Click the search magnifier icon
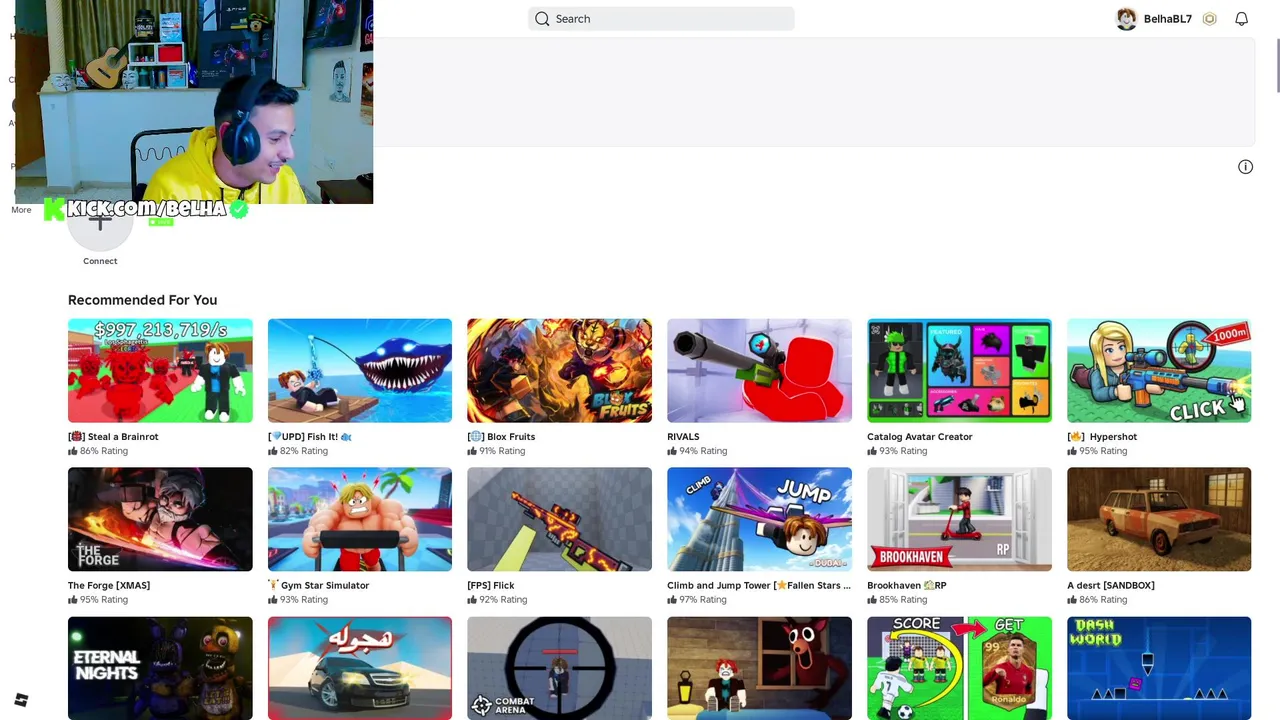The width and height of the screenshot is (1280, 720). [542, 19]
